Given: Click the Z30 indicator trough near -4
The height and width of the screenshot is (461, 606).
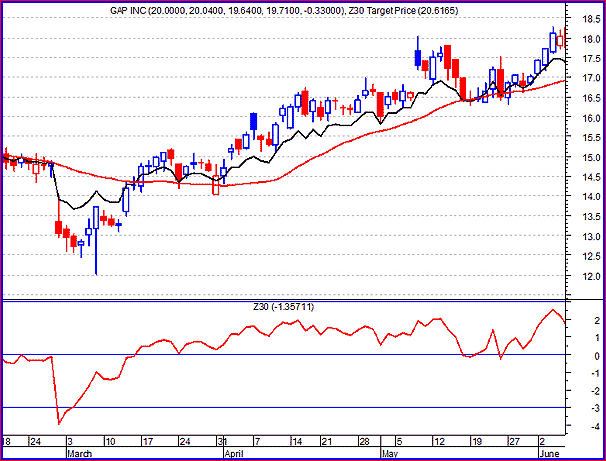Looking at the screenshot, I should tap(59, 424).
